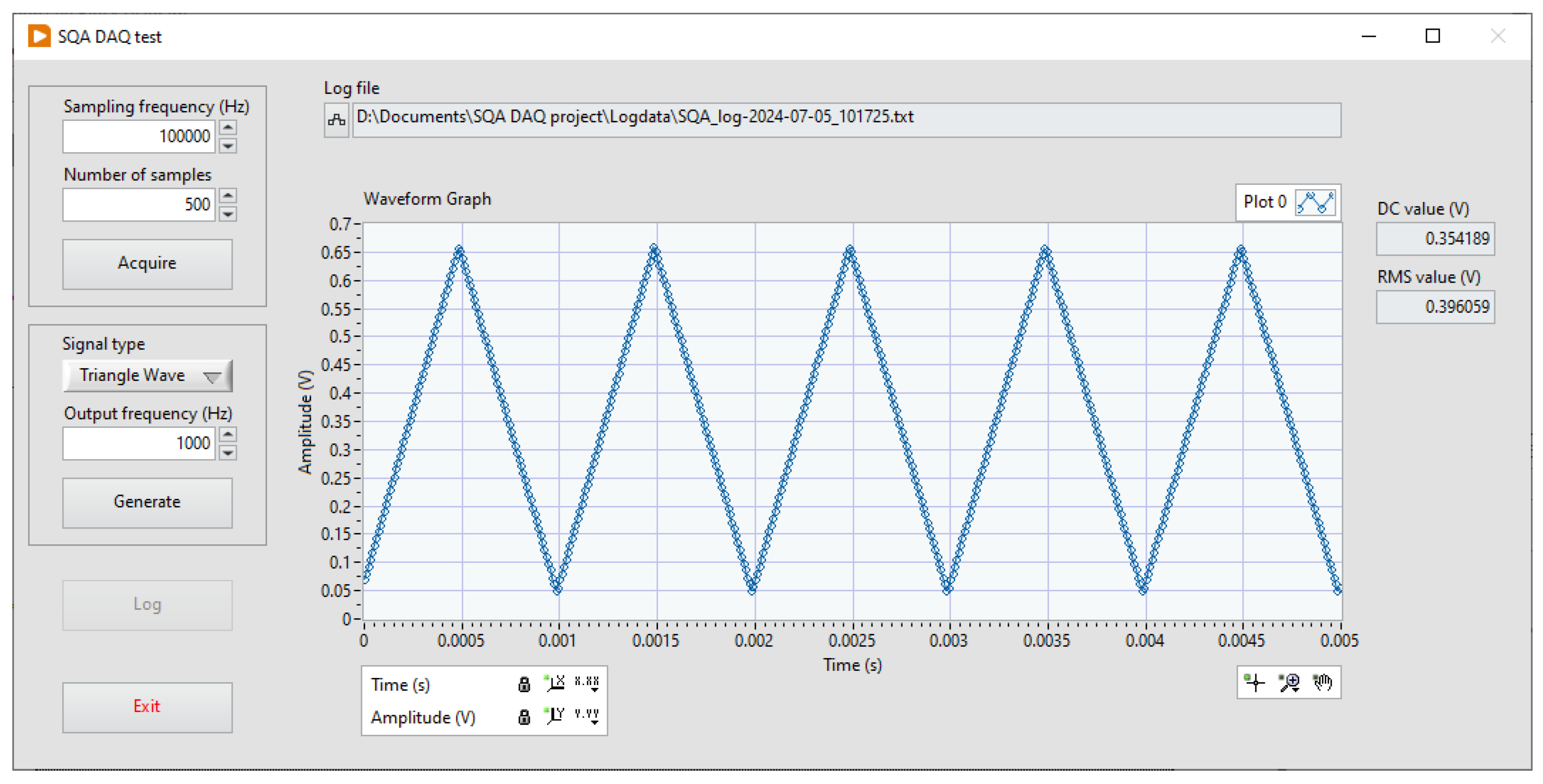Click the DC value indicator 0.354189

(1435, 239)
